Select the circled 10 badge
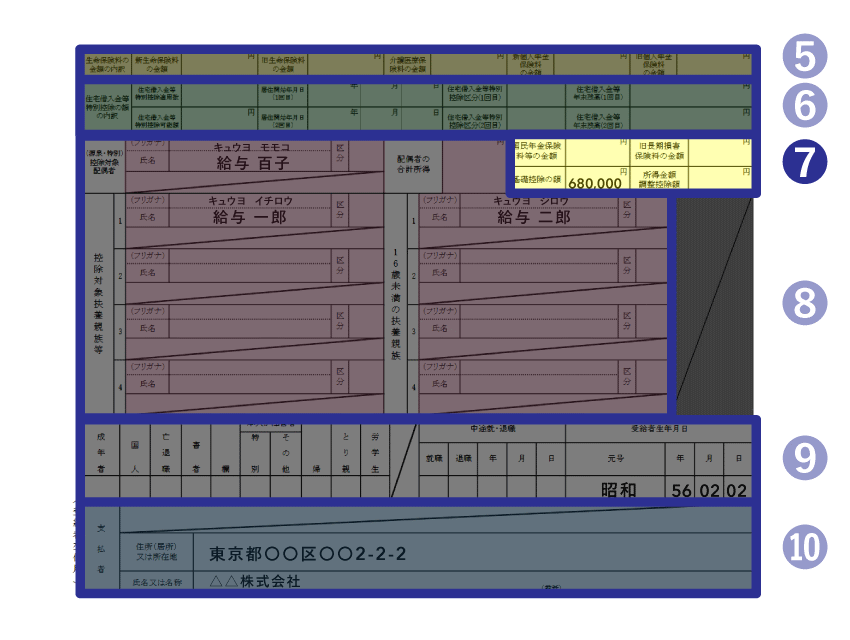This screenshot has height=640, width=850. tap(803, 546)
